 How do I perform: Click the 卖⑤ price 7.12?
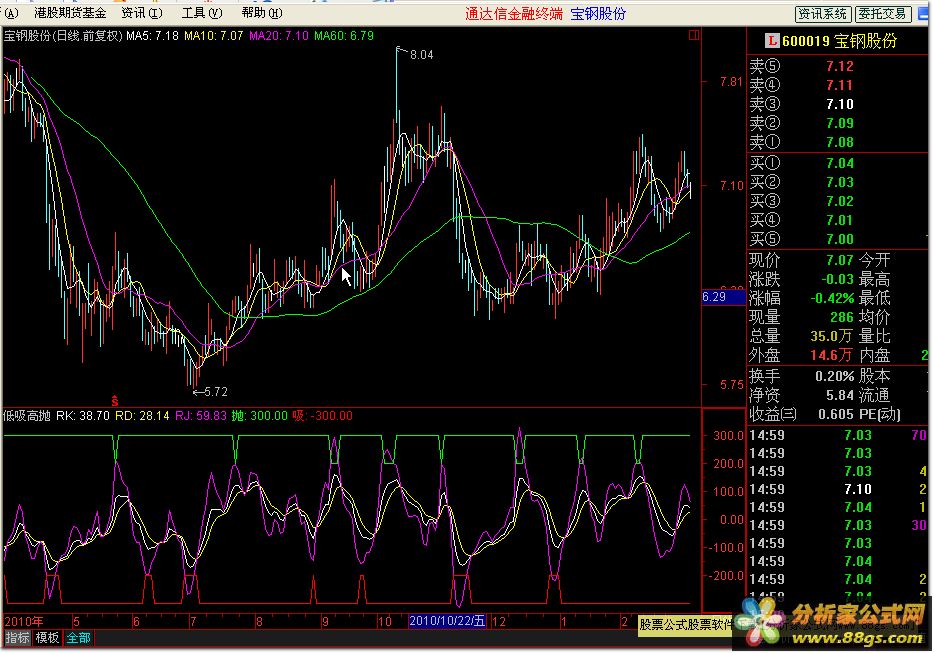(839, 66)
